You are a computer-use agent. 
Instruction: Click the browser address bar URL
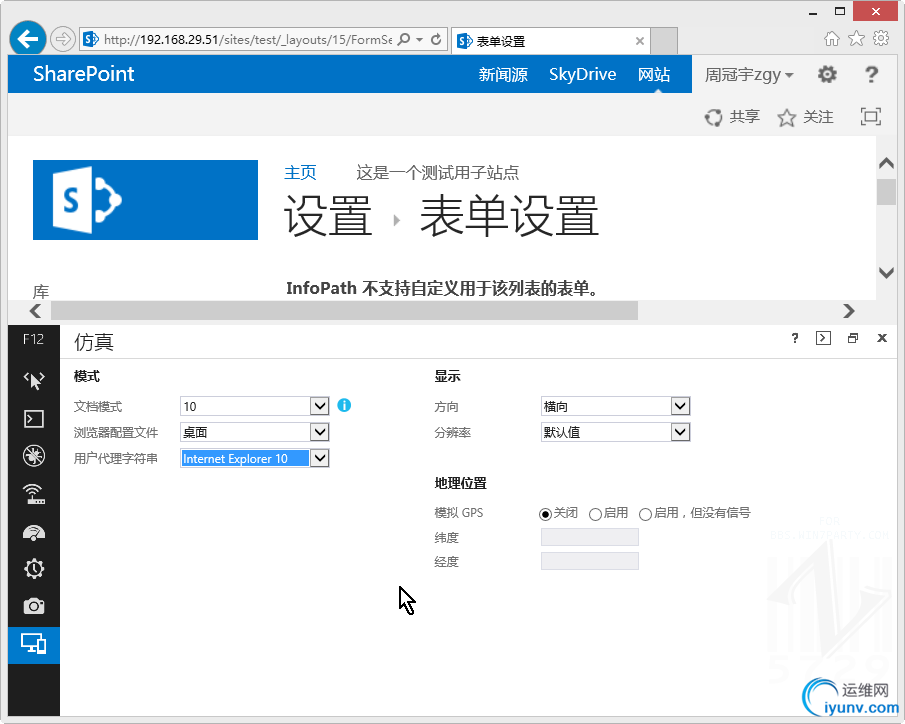(248, 39)
